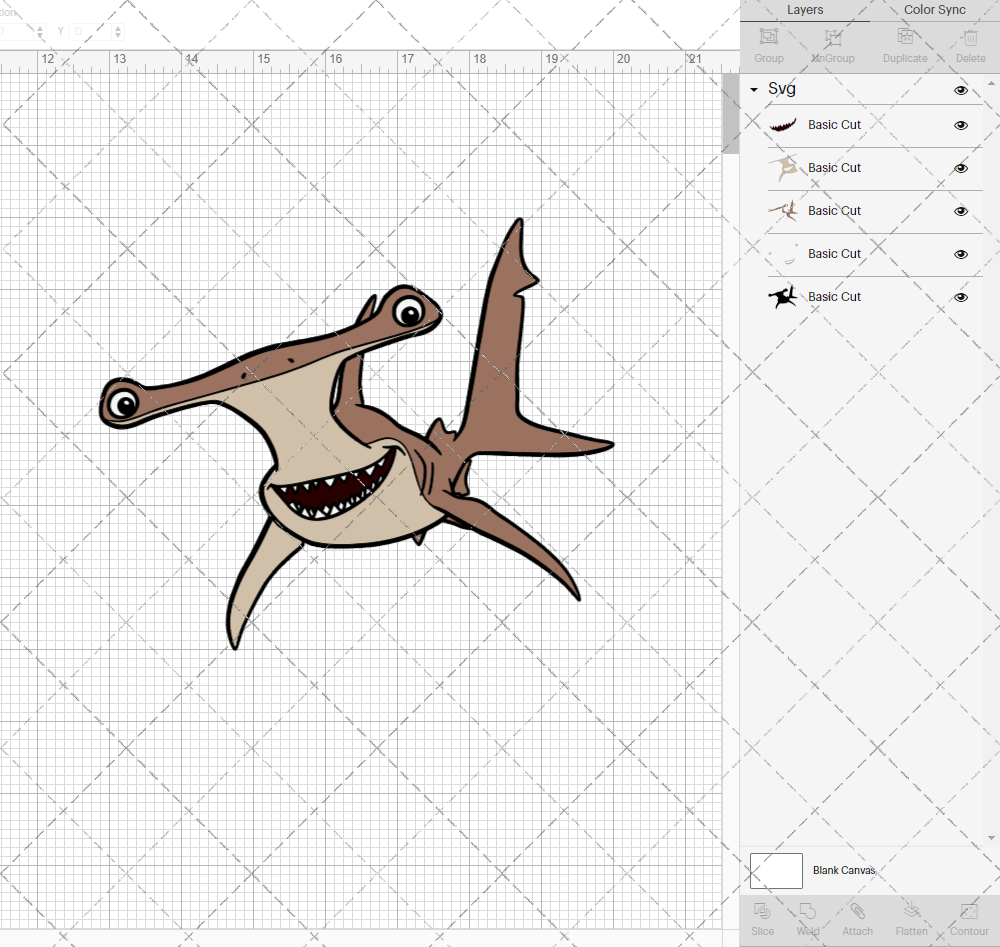Hide the brown fins Basic Cut layer
The height and width of the screenshot is (947, 1000).
coord(960,211)
